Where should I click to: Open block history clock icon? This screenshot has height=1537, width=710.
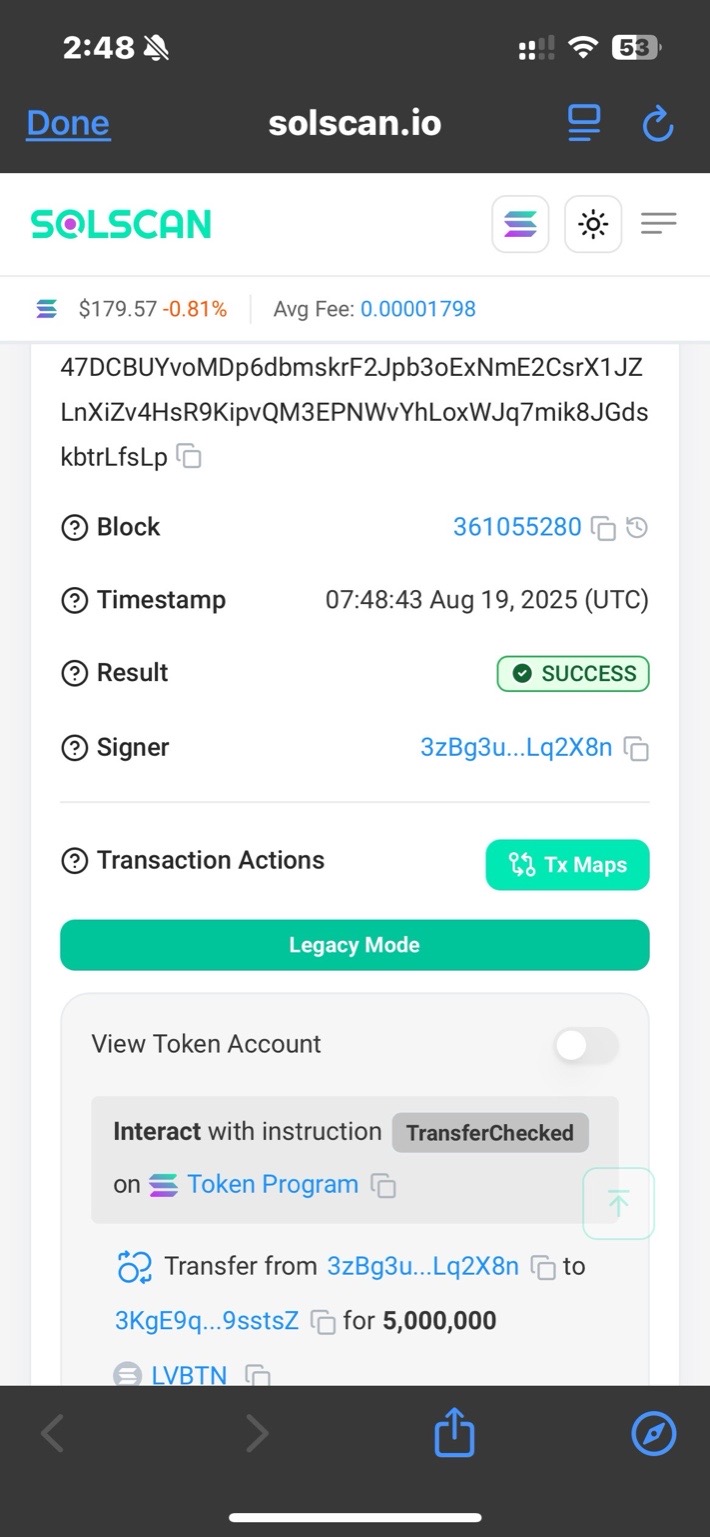click(637, 527)
